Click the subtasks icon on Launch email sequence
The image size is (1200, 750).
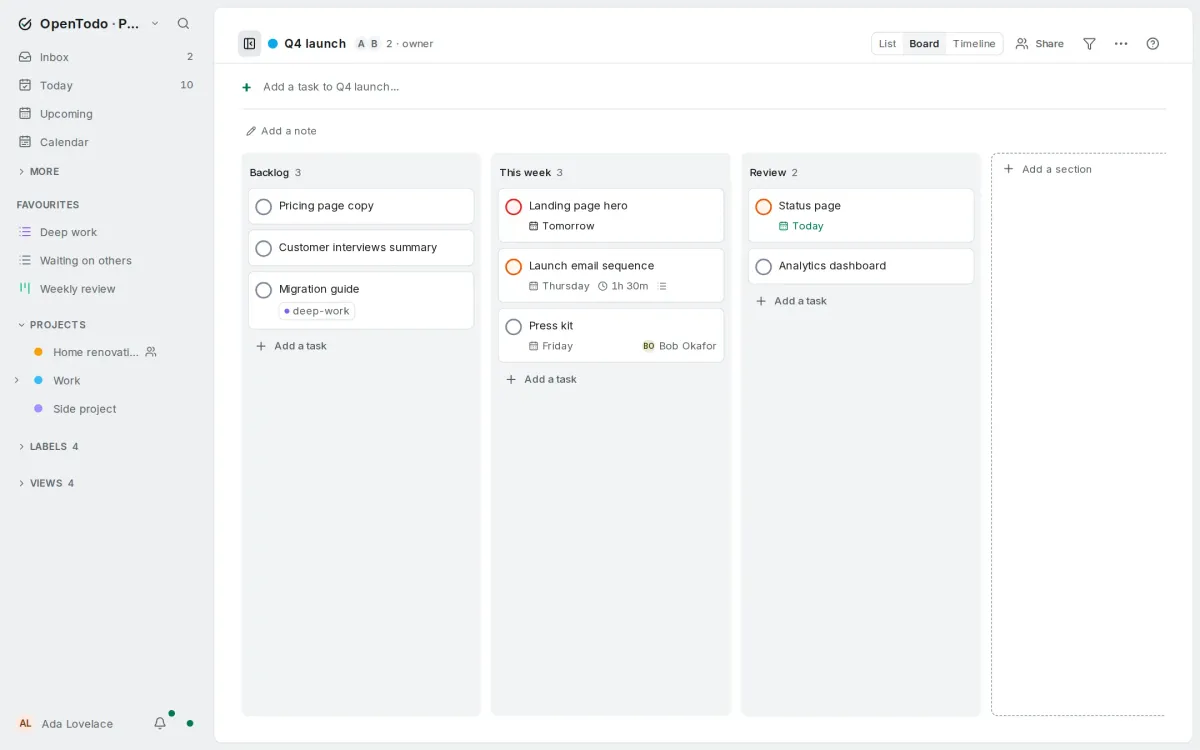tap(662, 286)
